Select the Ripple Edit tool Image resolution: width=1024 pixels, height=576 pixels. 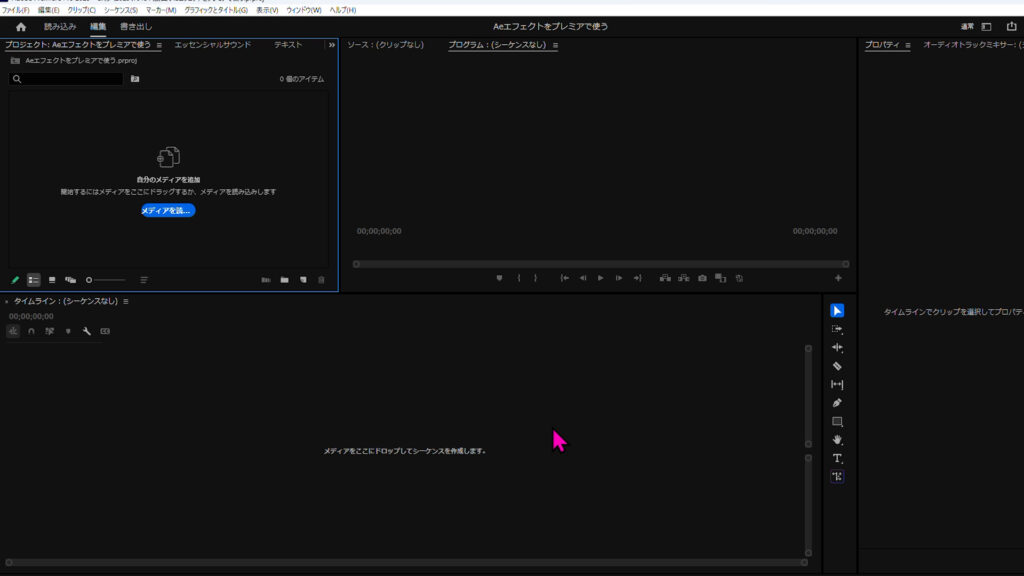[x=837, y=348]
